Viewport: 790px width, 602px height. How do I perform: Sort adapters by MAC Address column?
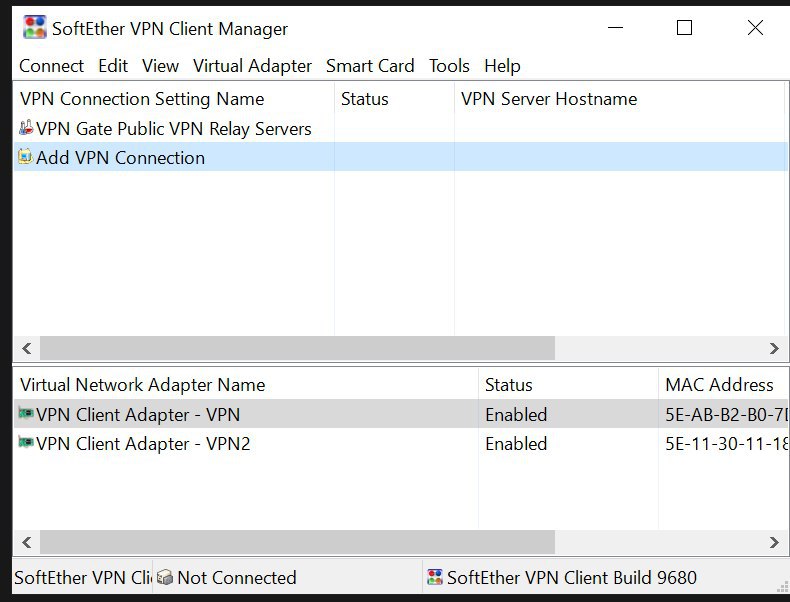[x=721, y=385]
